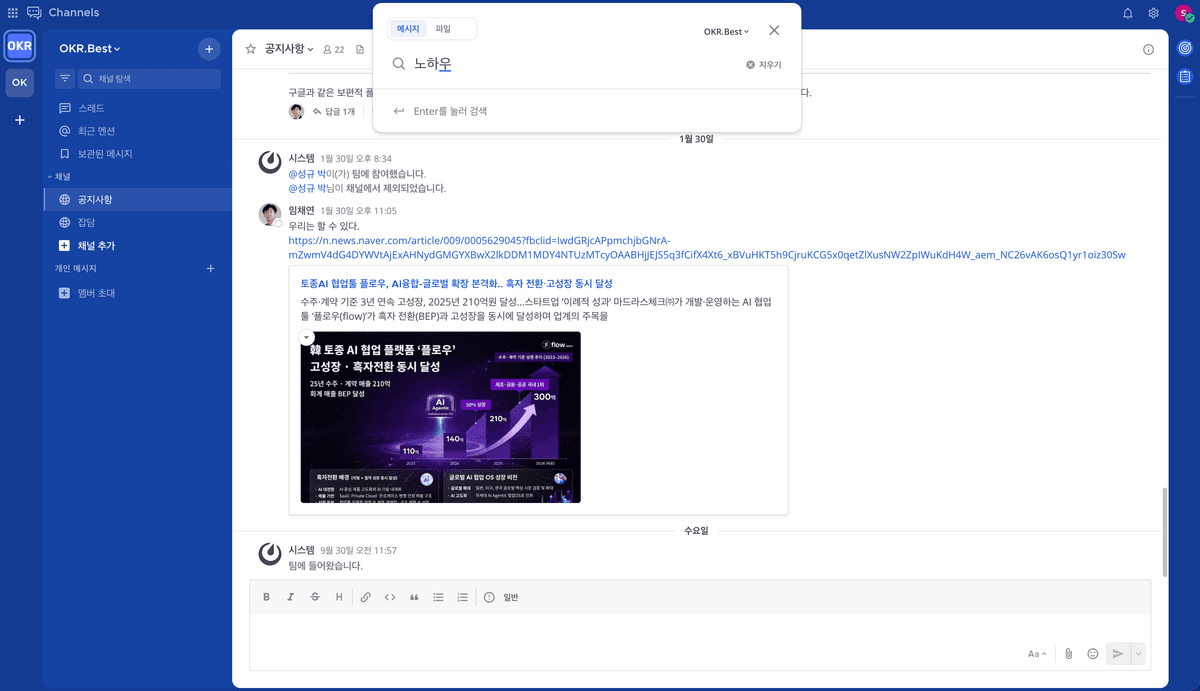Click the search field containing 노하우
The width and height of the screenshot is (1200, 691).
click(x=565, y=64)
